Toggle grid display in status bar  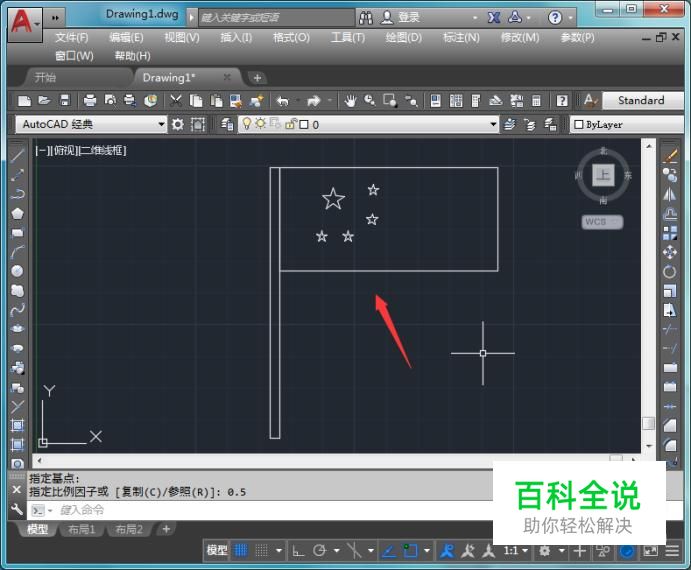click(241, 551)
